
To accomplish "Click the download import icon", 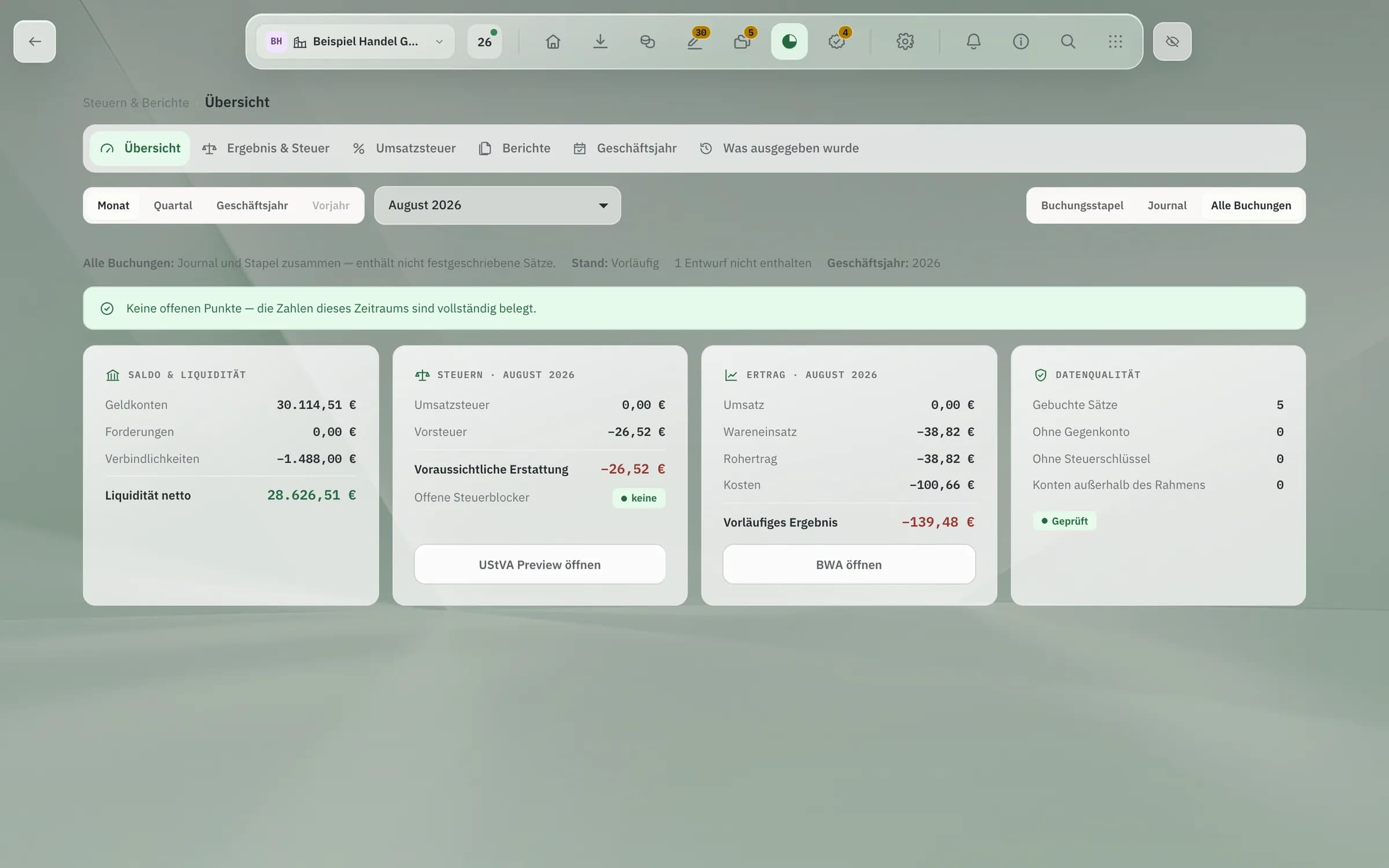I will [x=600, y=41].
